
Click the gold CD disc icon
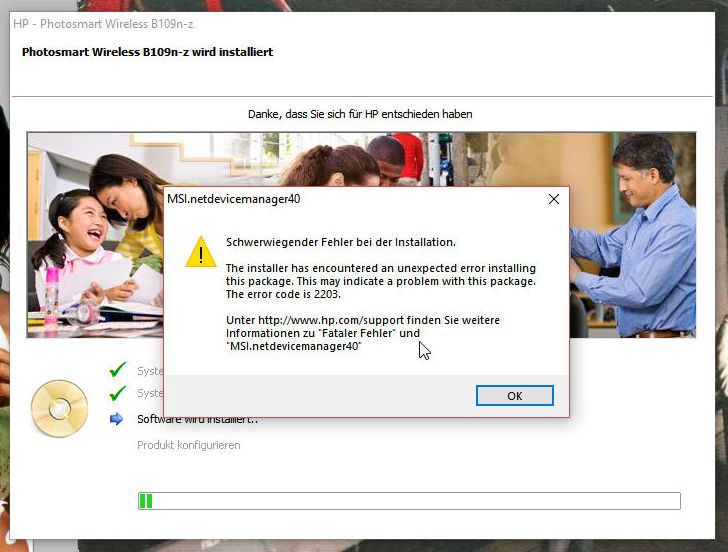pyautogui.click(x=59, y=409)
